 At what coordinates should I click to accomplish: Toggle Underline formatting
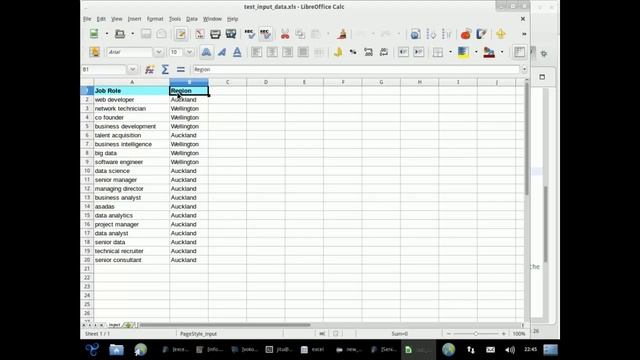(x=237, y=52)
